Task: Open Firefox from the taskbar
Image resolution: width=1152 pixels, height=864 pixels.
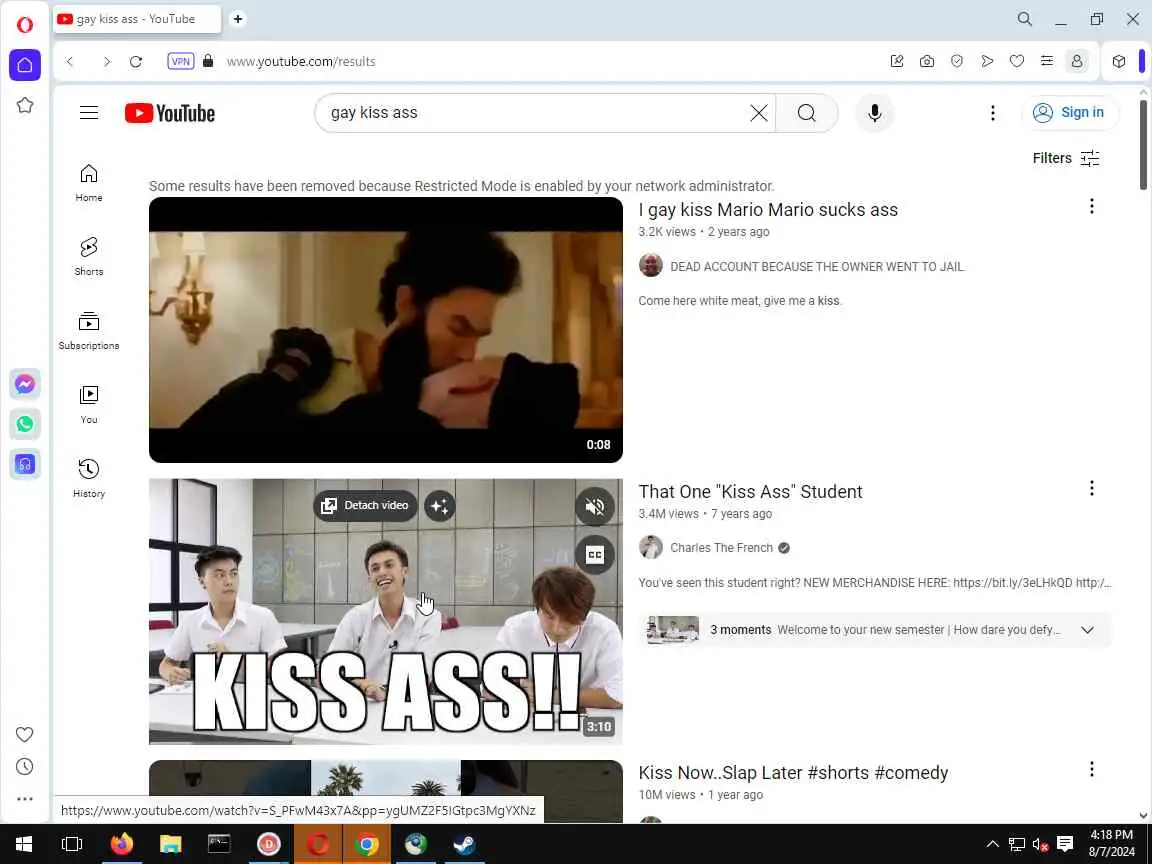Action: point(122,844)
